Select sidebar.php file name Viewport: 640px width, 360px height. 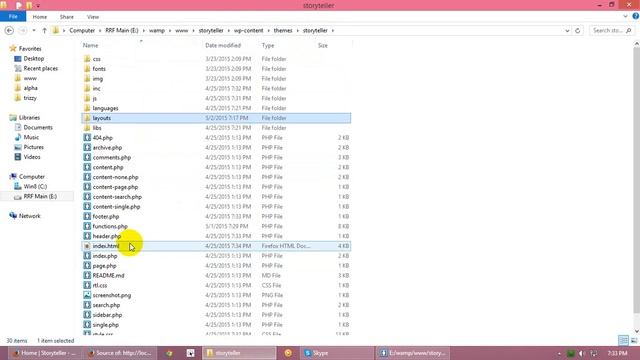click(x=107, y=315)
